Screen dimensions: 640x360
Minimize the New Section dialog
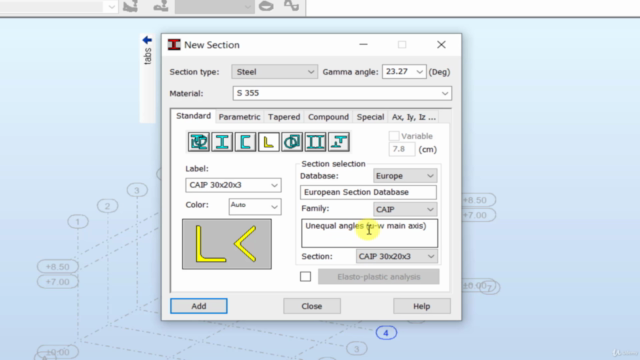tap(363, 45)
